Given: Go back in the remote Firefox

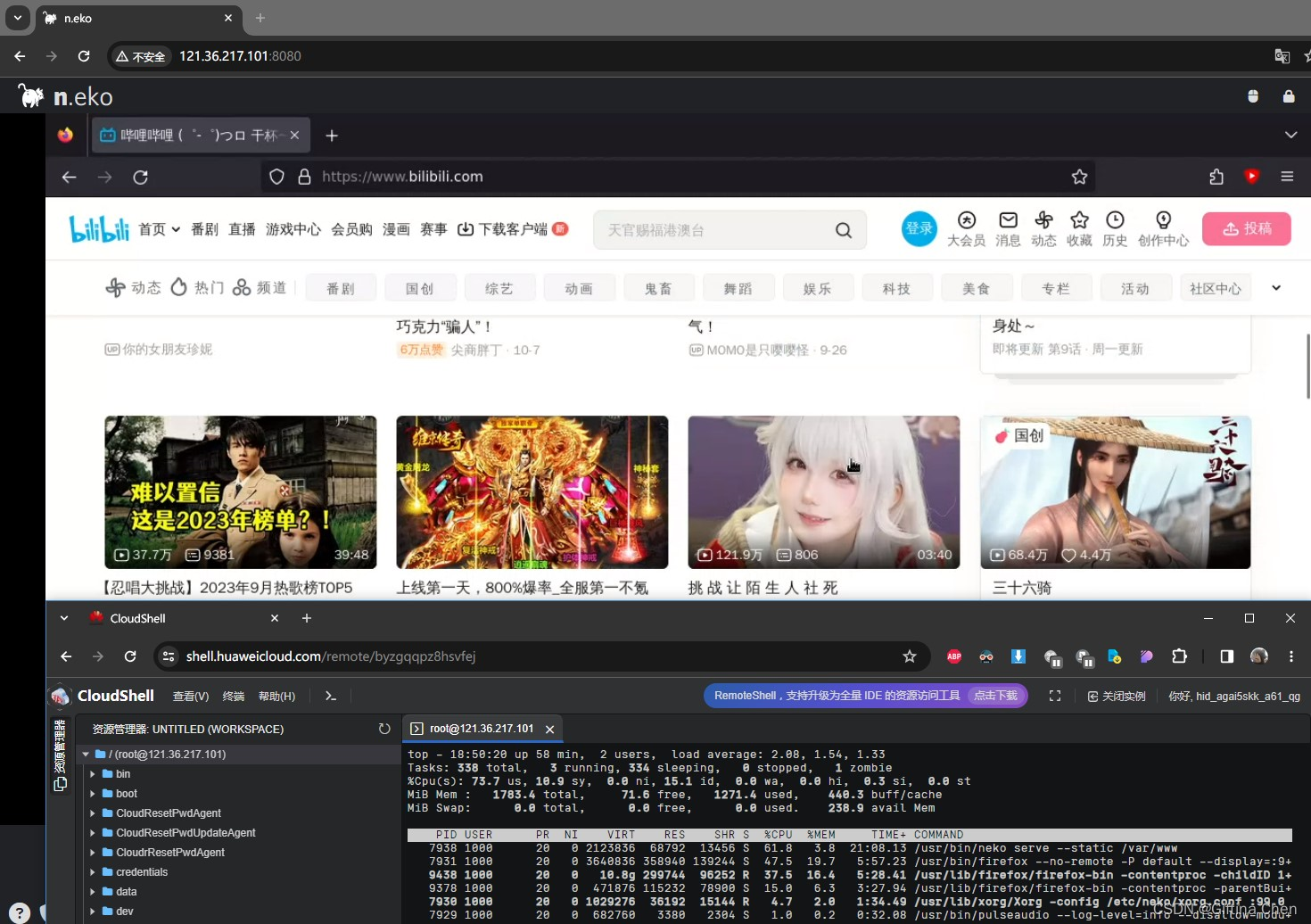Looking at the screenshot, I should [x=69, y=177].
